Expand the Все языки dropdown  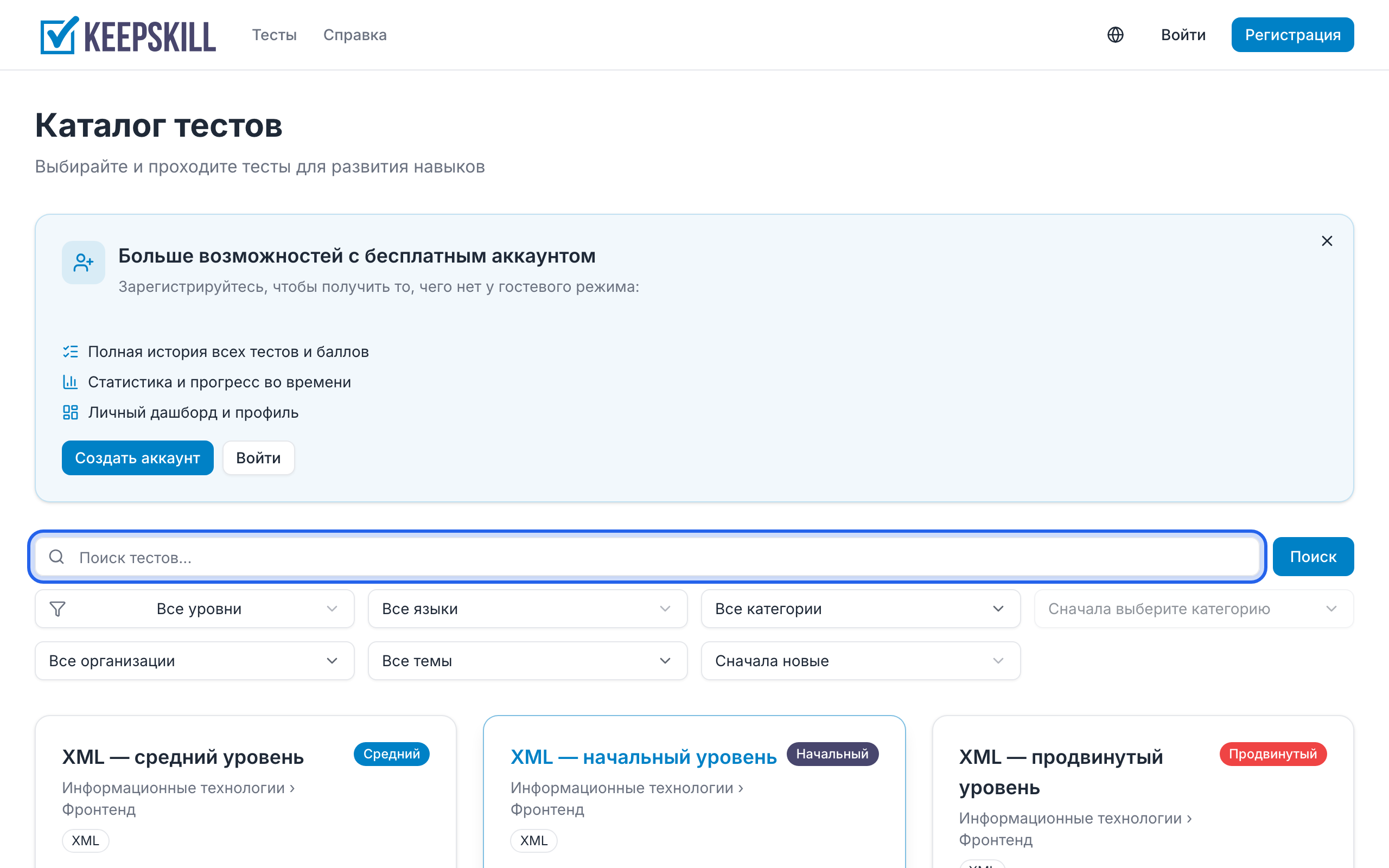527,609
